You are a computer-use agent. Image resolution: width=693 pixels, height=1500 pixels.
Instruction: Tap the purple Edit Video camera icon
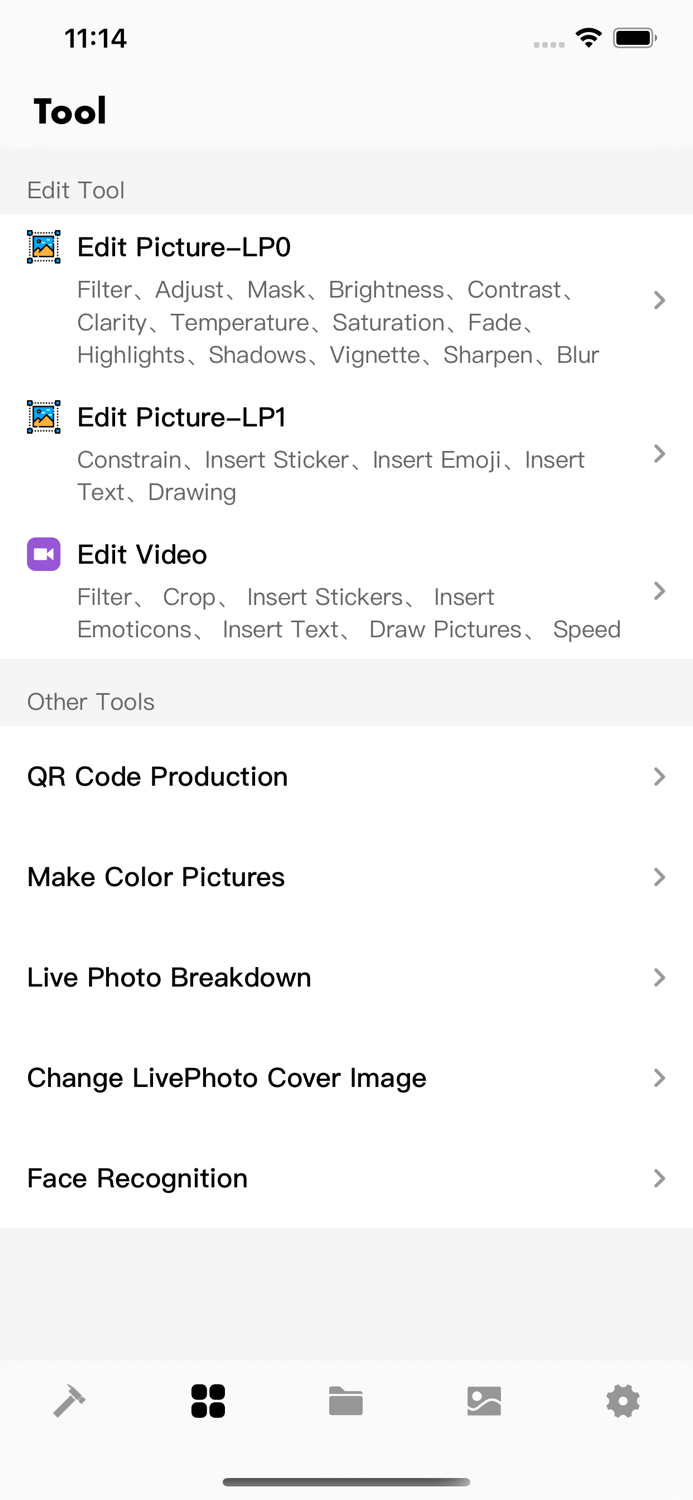[x=43, y=554]
